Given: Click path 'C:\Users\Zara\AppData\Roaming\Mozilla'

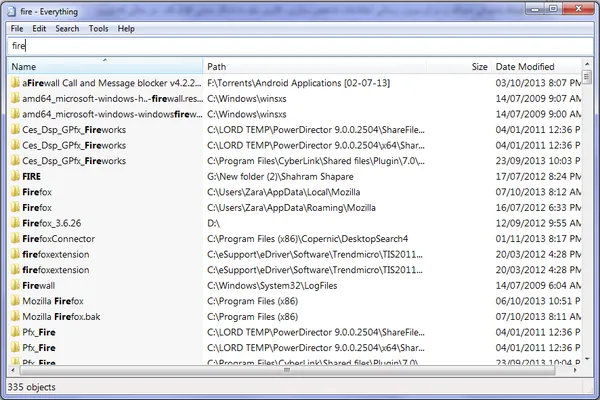Looking at the screenshot, I should pos(291,208).
